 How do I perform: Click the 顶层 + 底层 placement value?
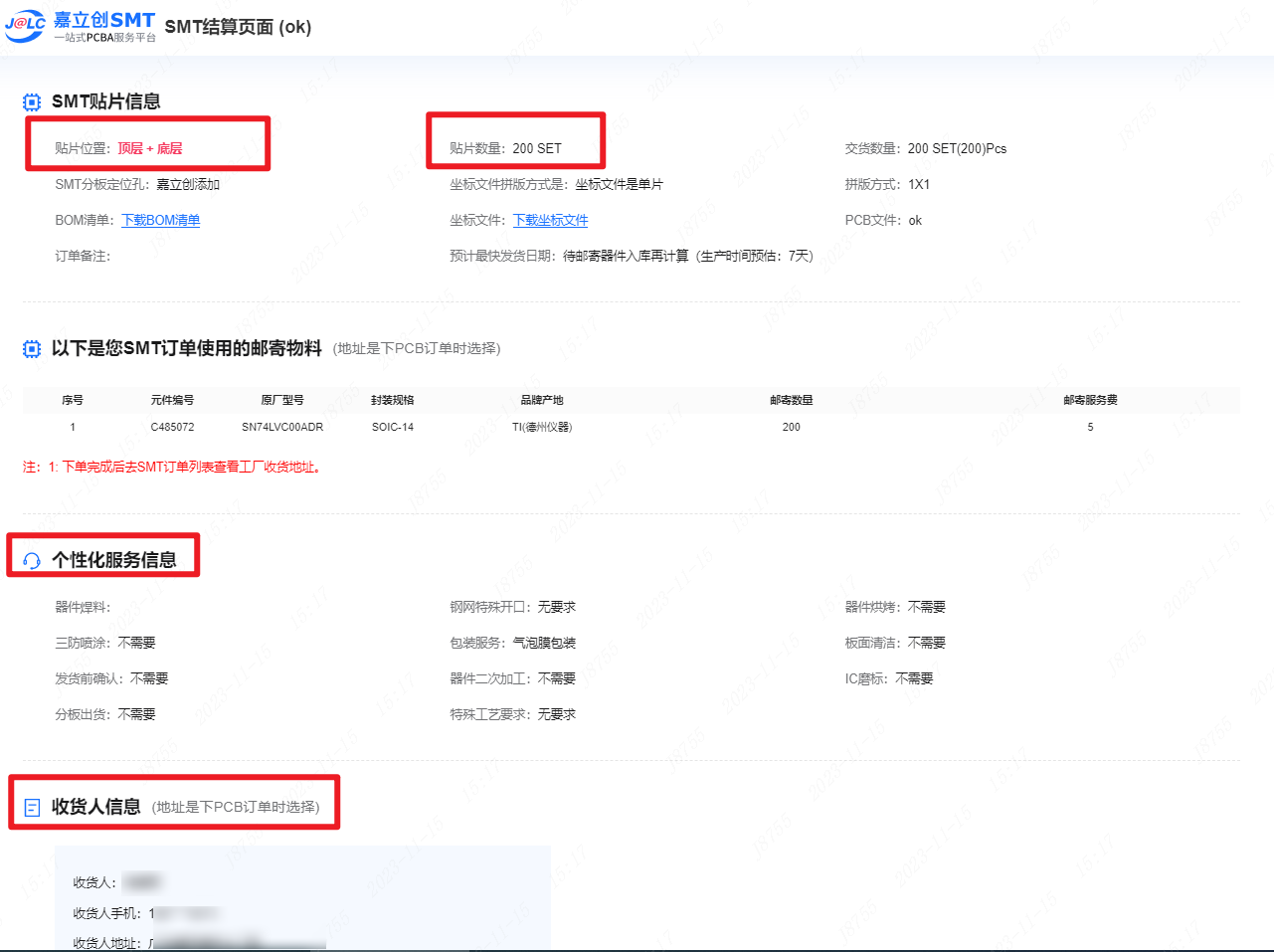coord(149,149)
